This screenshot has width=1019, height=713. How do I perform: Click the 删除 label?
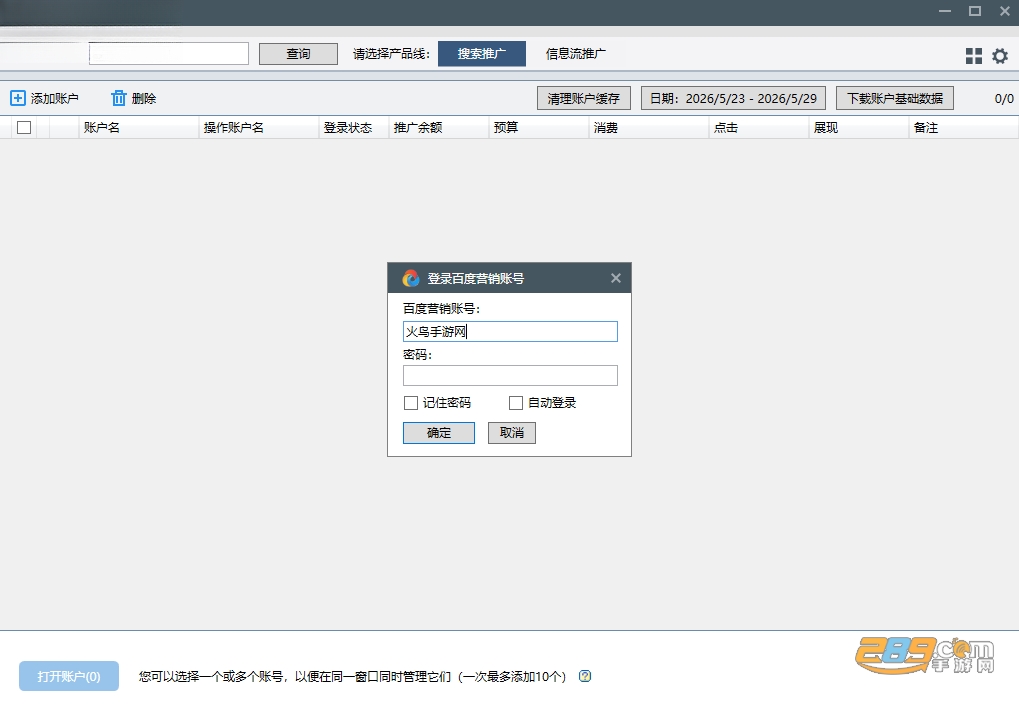pyautogui.click(x=144, y=98)
